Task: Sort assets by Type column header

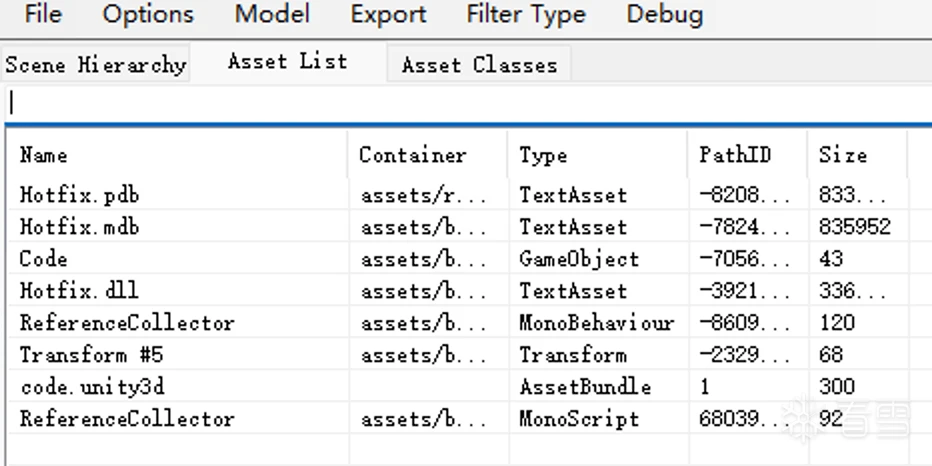Action: (598, 155)
